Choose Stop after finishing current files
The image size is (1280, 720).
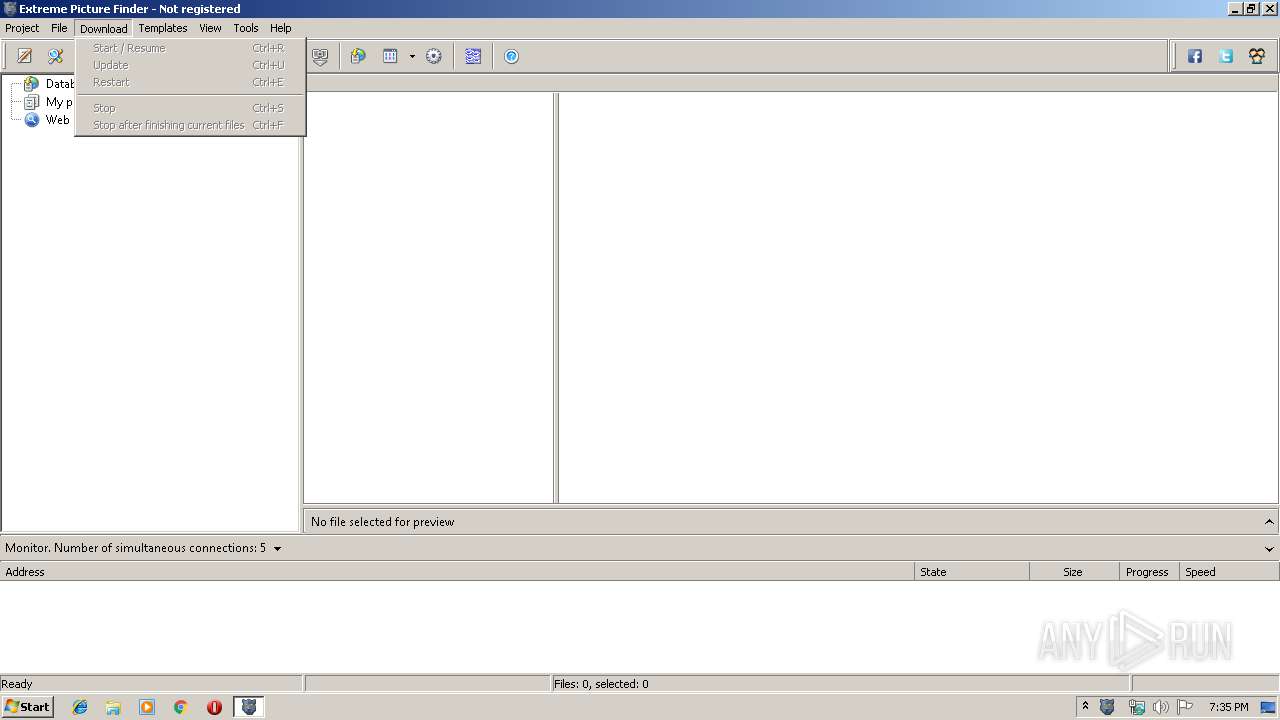pyautogui.click(x=190, y=125)
